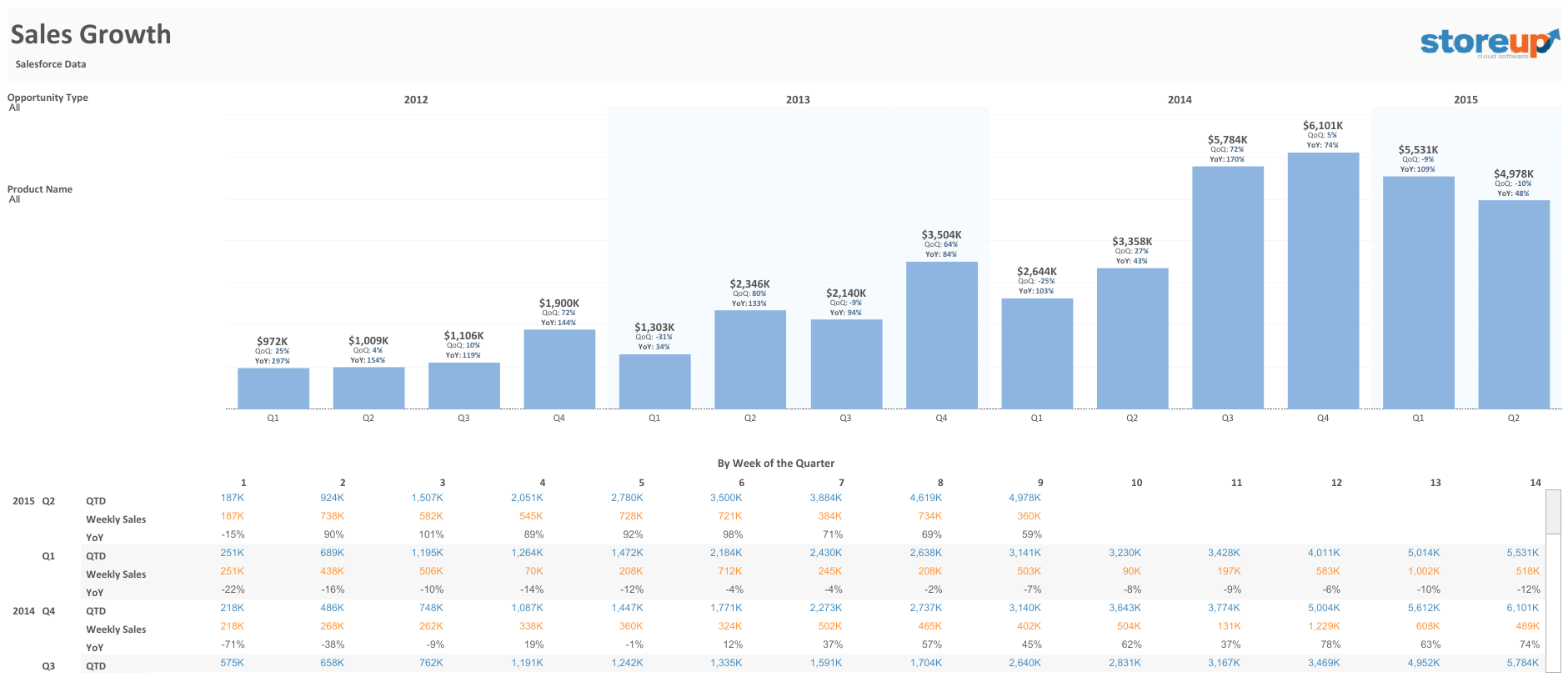This screenshot has width=1568, height=682.
Task: Select the 4,978K QTD cell for 2015 Q2
Action: click(x=1025, y=498)
